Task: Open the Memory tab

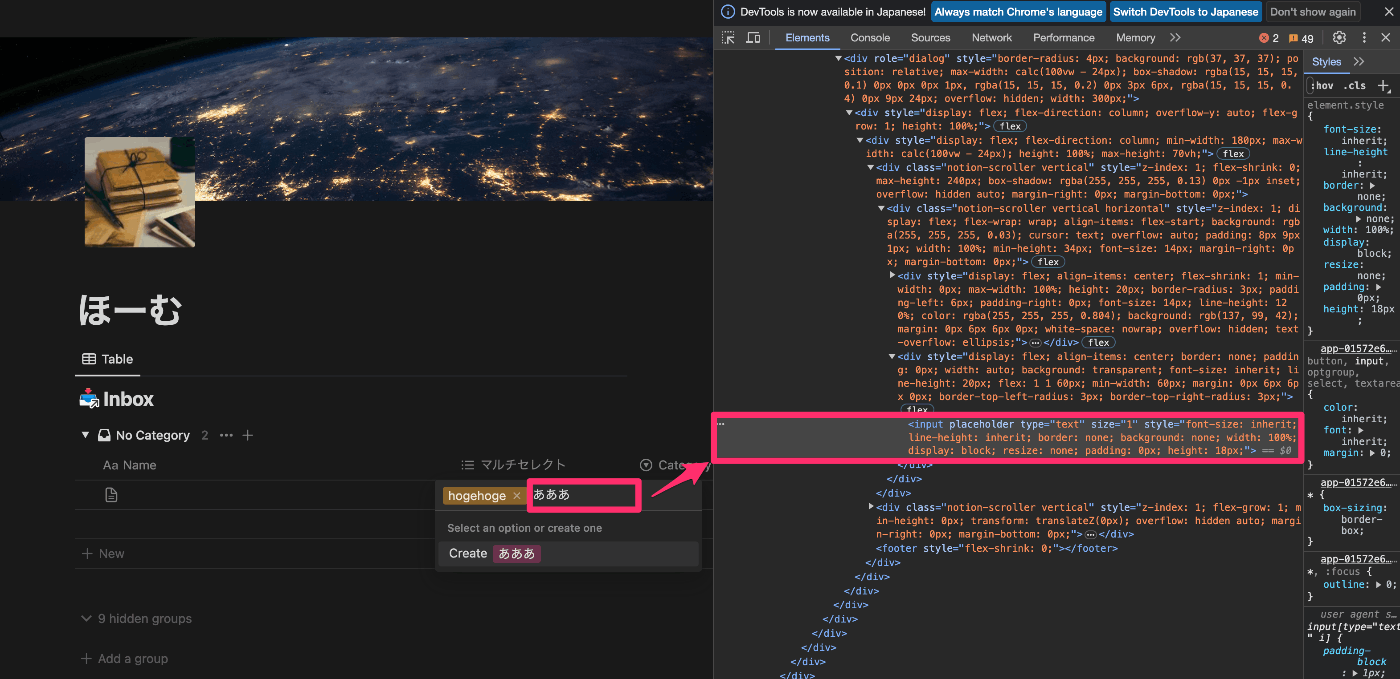Action: click(1135, 38)
